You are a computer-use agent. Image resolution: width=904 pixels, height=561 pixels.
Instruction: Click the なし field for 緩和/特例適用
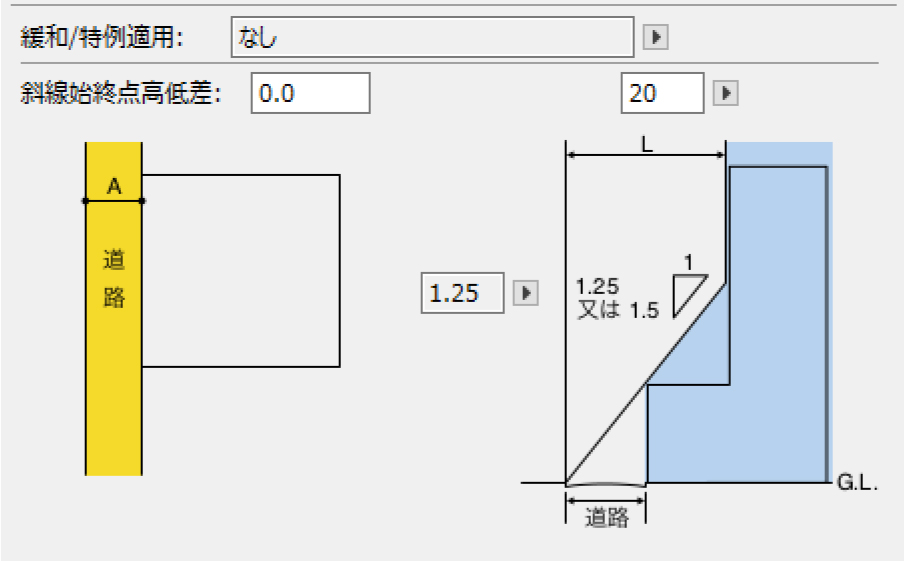[x=431, y=38]
